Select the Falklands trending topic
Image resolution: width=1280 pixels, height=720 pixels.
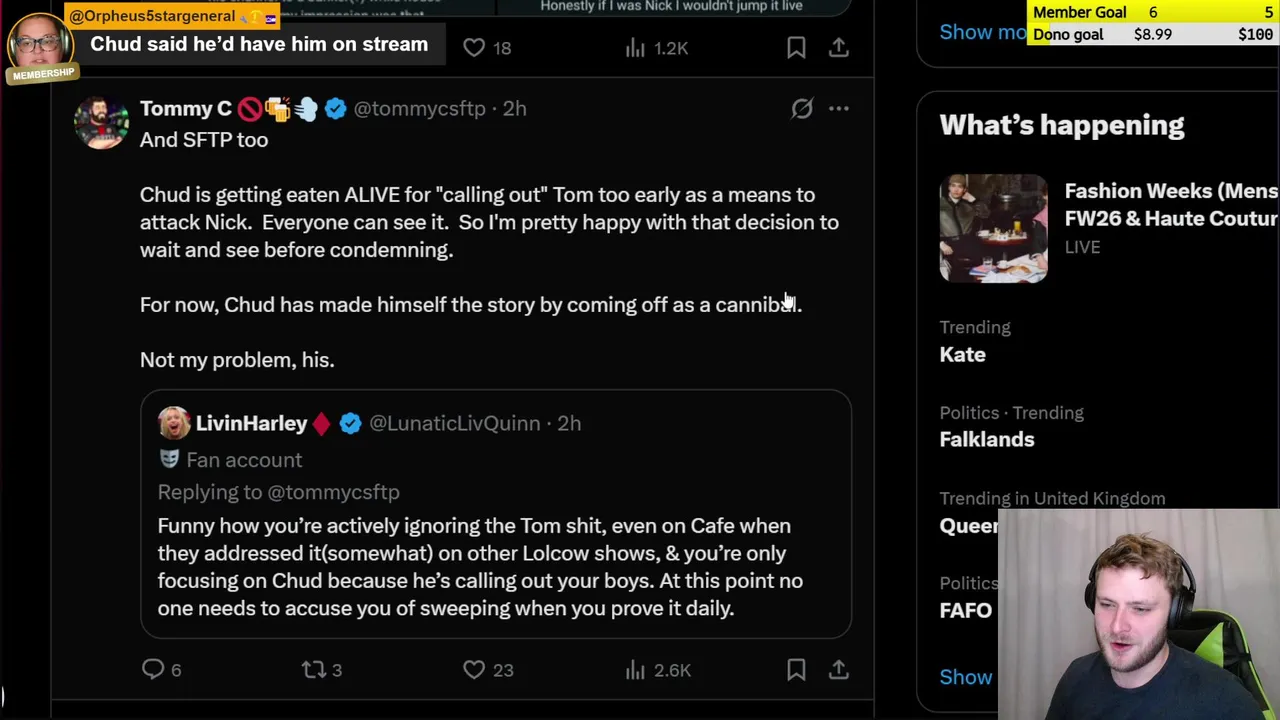[x=986, y=439]
